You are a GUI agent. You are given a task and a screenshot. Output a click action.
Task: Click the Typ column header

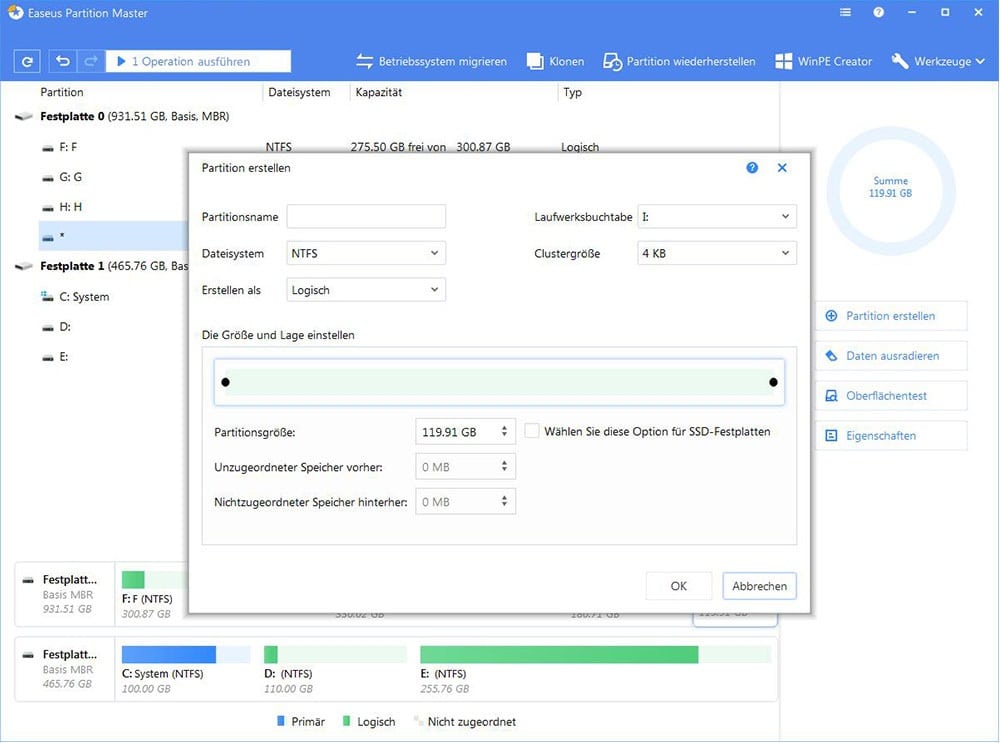(x=572, y=92)
